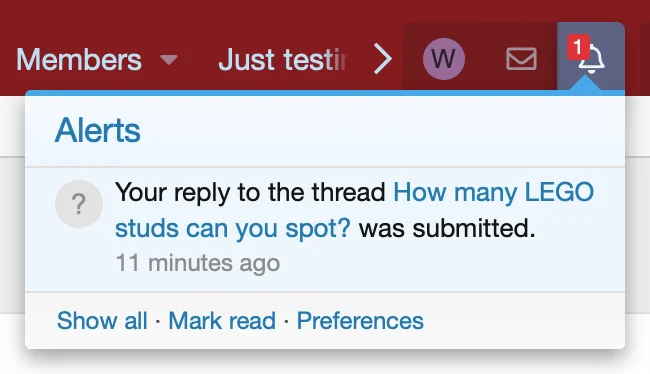Screen dimensions: 650x374
Task: Click the gray question mark avatar
Action: pos(79,204)
